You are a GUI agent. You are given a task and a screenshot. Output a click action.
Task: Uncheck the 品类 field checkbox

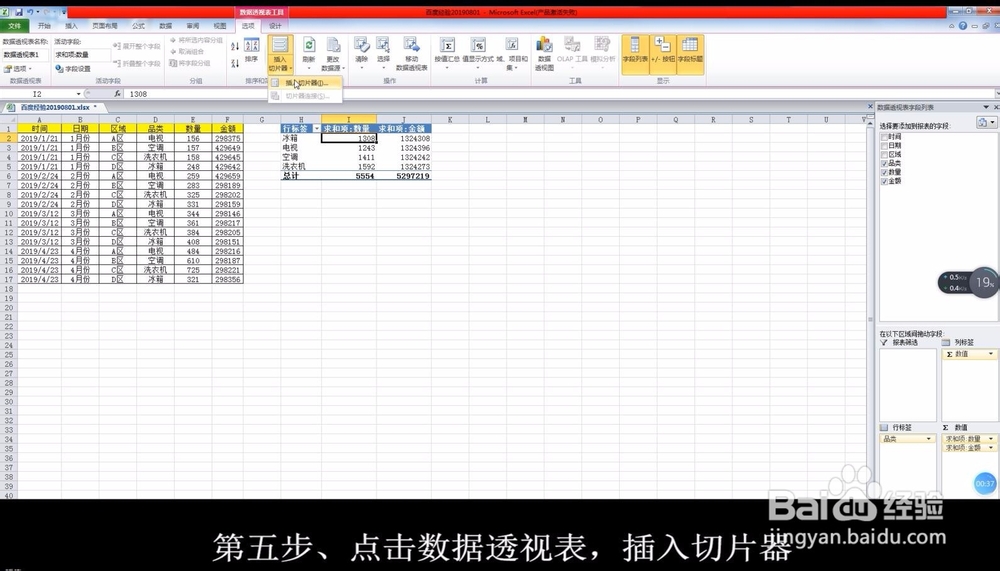(884, 163)
